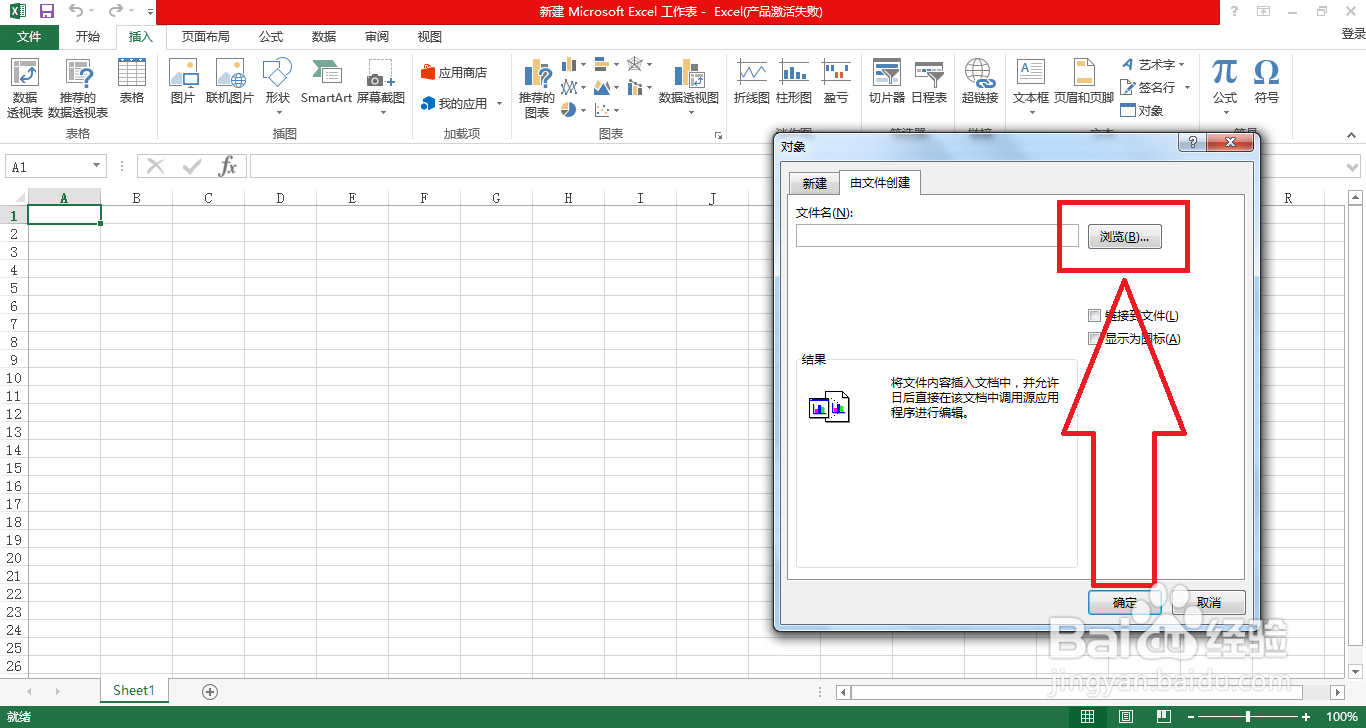The width and height of the screenshot is (1366, 728).
Task: Open the Office Store (应用商店)
Action: [455, 73]
